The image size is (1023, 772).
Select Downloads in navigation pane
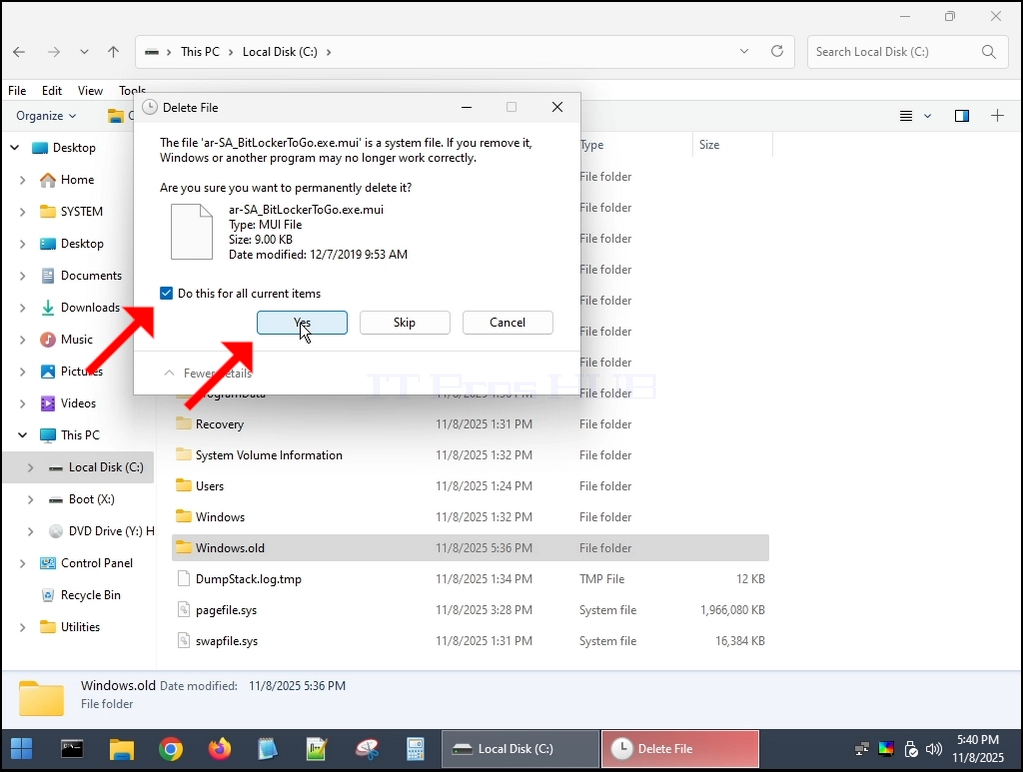(x=90, y=307)
